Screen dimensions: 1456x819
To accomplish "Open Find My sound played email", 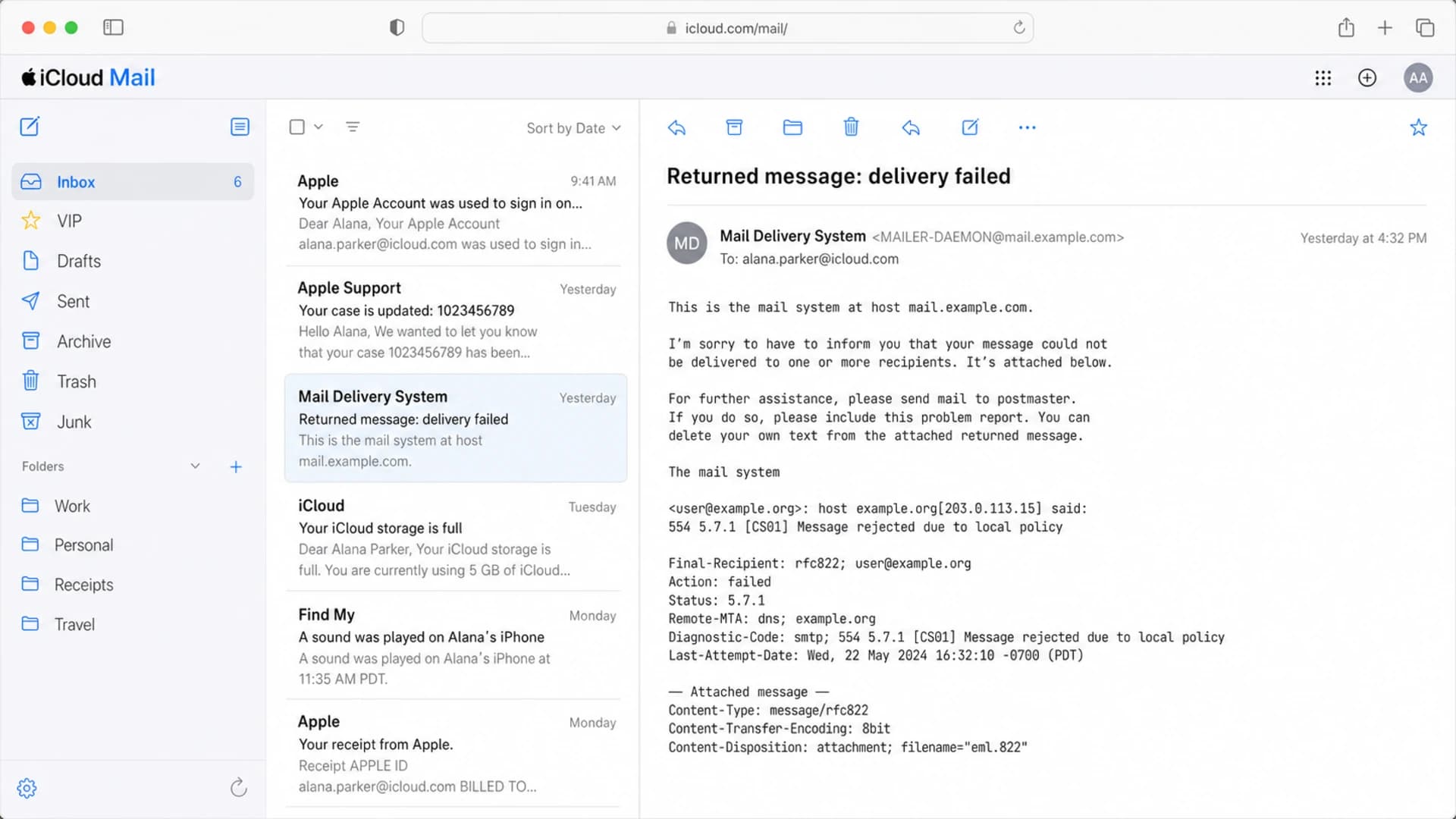I will [x=455, y=646].
